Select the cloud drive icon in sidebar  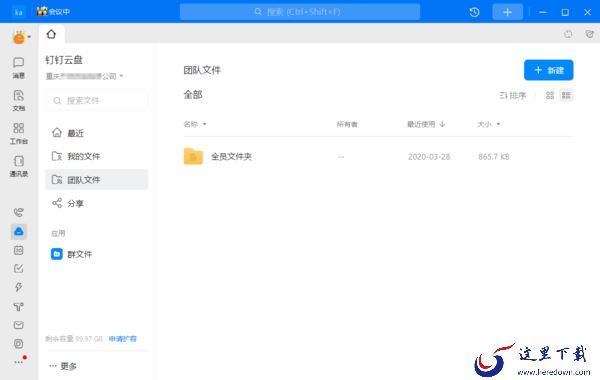pos(18,231)
